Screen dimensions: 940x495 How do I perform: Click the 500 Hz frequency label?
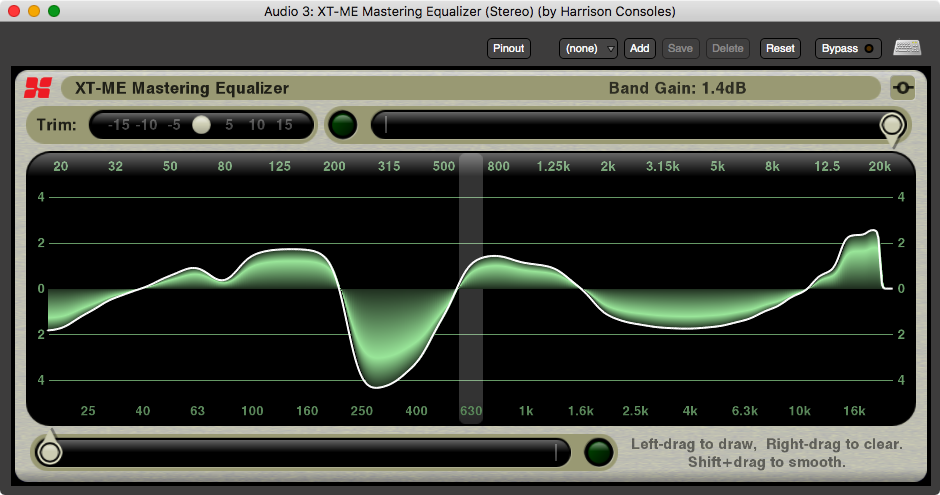point(444,167)
